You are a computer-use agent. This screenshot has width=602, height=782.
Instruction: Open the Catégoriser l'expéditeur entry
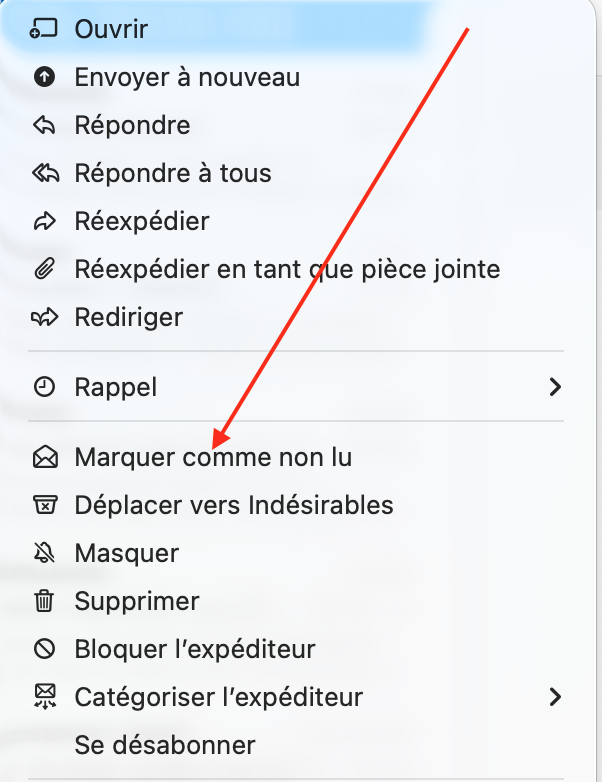[x=218, y=697]
